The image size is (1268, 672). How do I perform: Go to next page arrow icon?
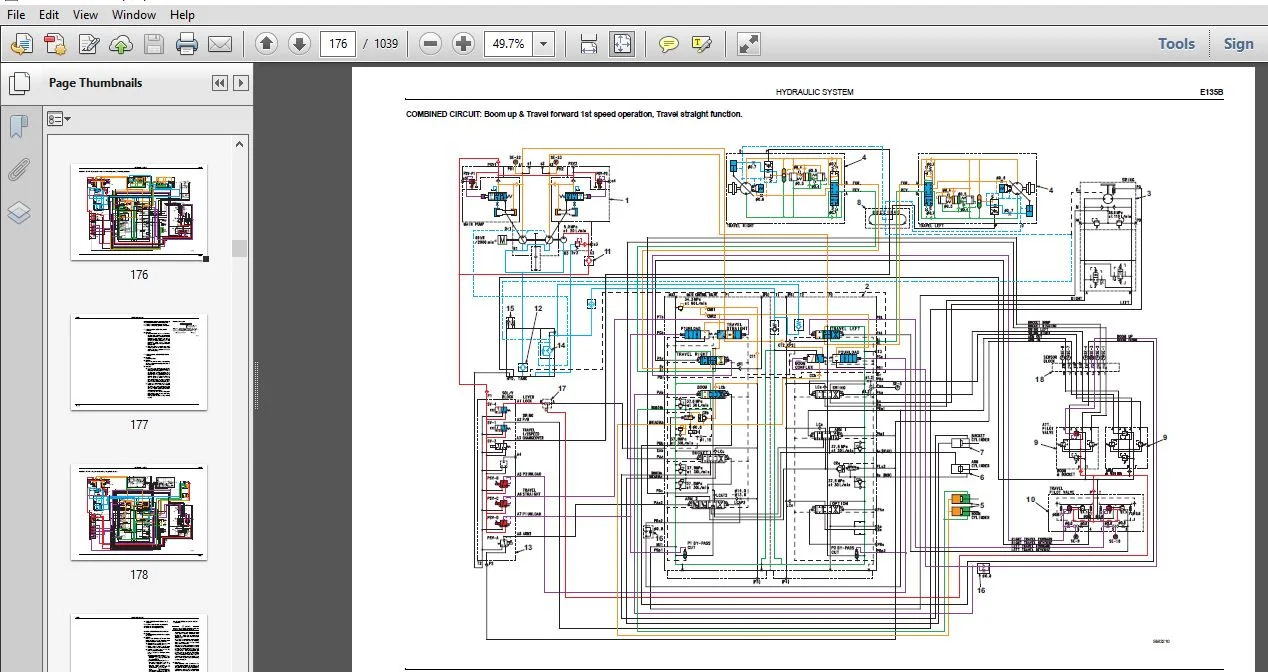299,44
